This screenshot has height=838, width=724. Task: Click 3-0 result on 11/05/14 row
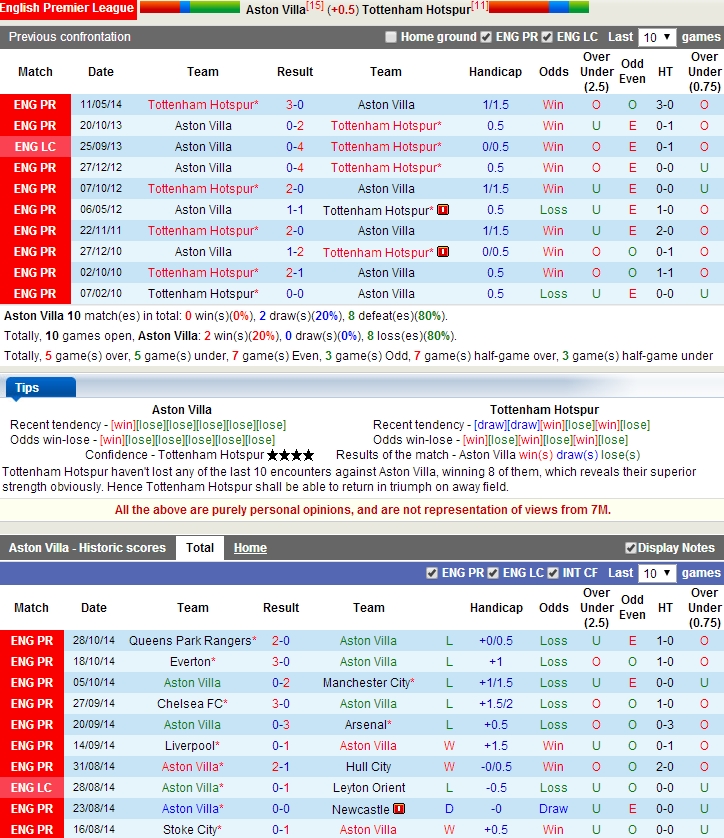point(294,105)
